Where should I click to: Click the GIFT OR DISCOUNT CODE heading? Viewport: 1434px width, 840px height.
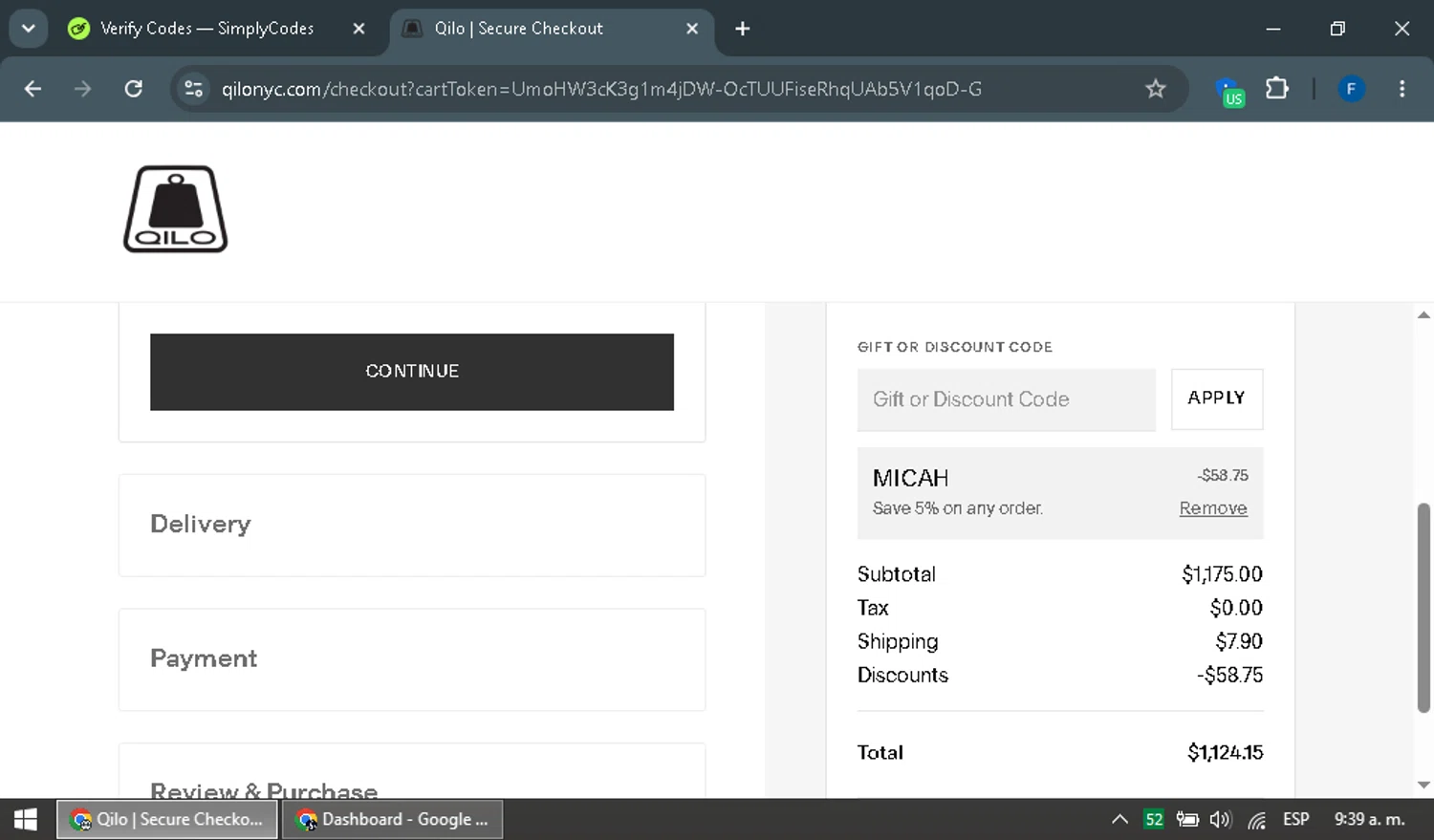[x=955, y=347]
